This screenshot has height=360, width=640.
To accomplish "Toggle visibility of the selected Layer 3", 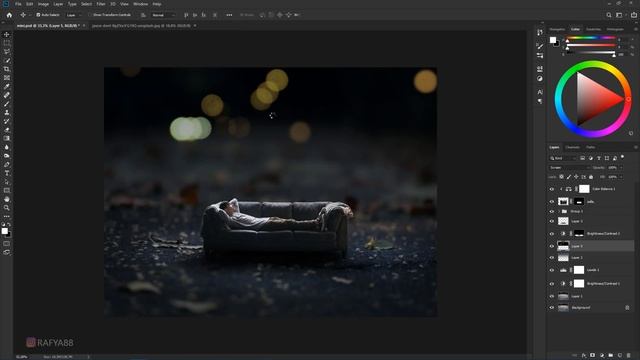I will click(552, 246).
